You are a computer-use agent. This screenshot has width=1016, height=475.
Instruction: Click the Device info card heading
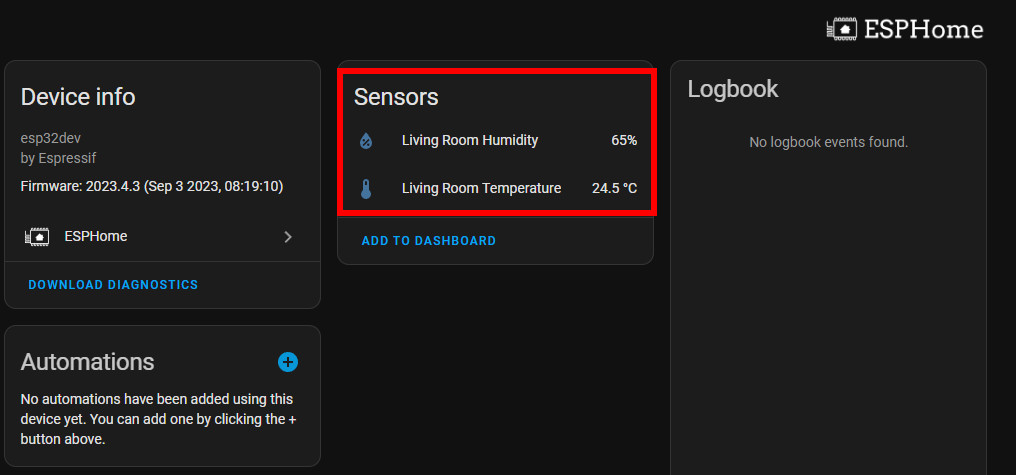pyautogui.click(x=78, y=97)
